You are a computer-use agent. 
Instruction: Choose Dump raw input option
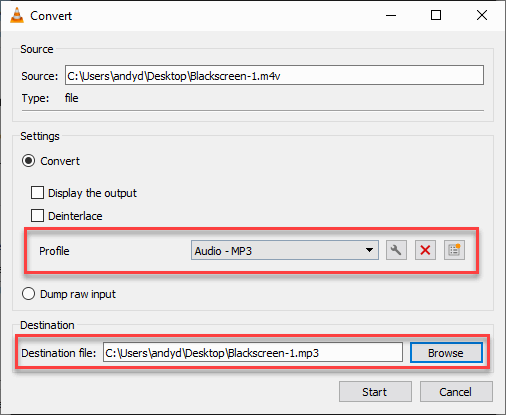(x=28, y=294)
